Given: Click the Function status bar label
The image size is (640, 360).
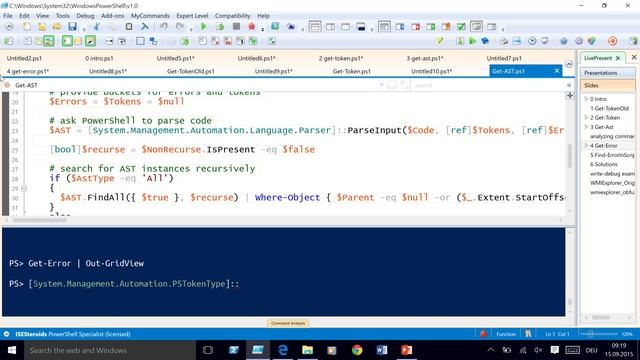Looking at the screenshot, I should point(506,334).
